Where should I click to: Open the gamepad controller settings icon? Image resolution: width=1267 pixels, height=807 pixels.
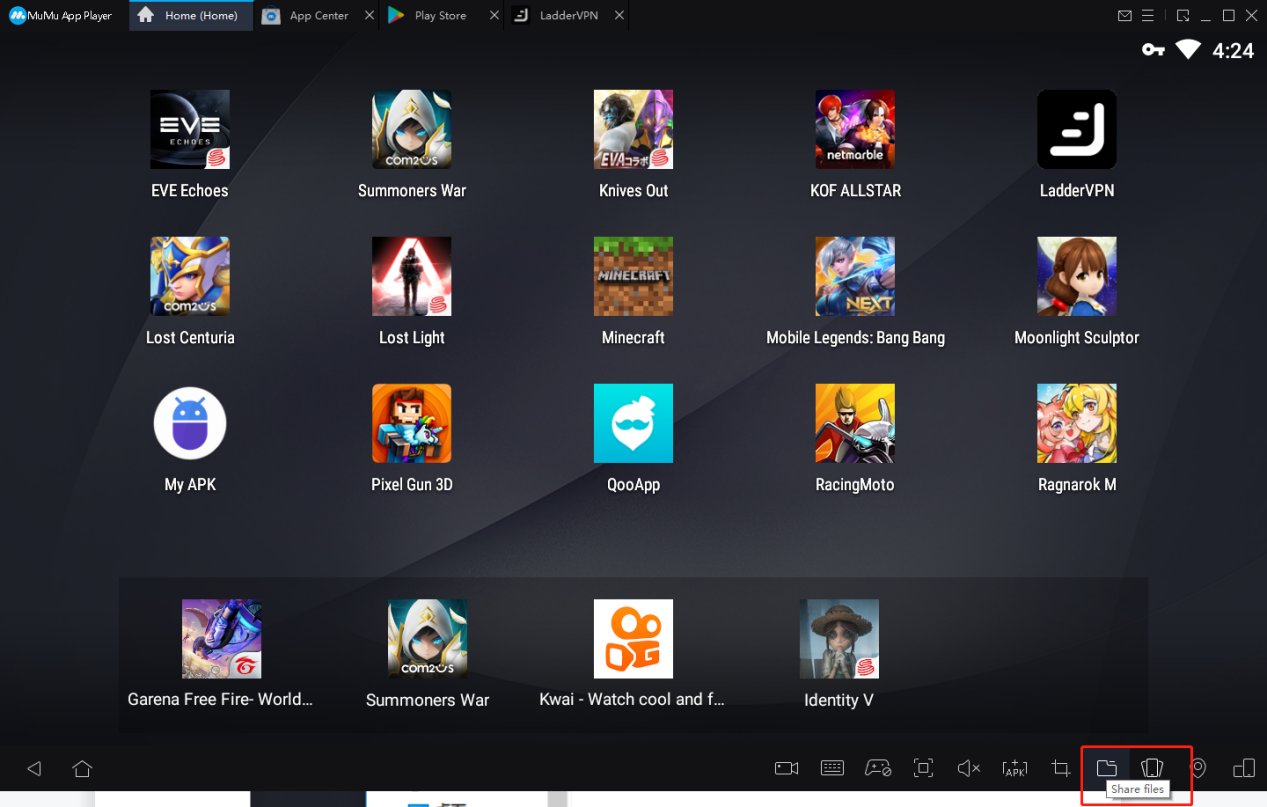[878, 768]
